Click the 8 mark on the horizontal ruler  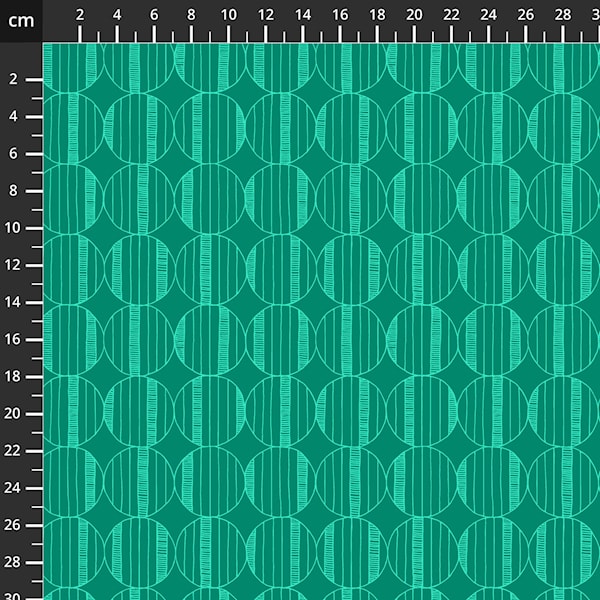coord(191,15)
